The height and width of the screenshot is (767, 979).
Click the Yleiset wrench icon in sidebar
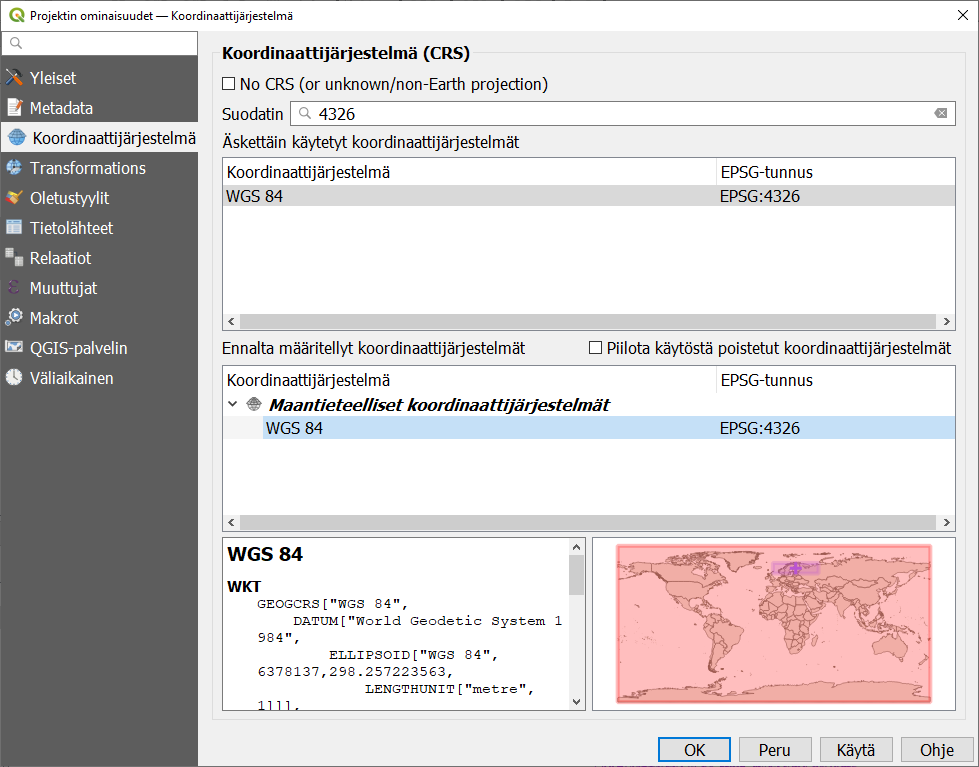click(14, 78)
